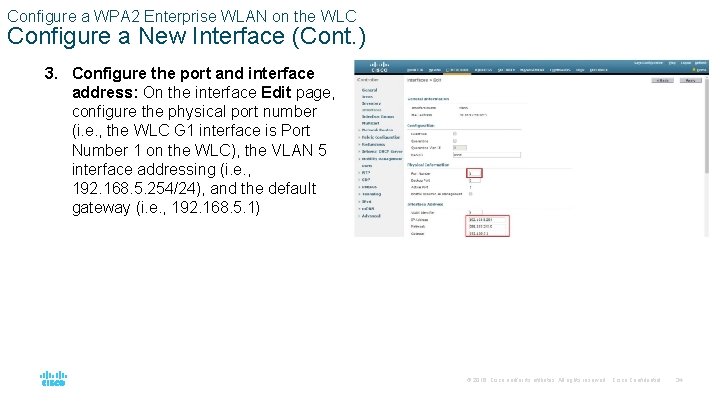Click the Save Configuration link
720x405 pixels.
click(x=648, y=63)
